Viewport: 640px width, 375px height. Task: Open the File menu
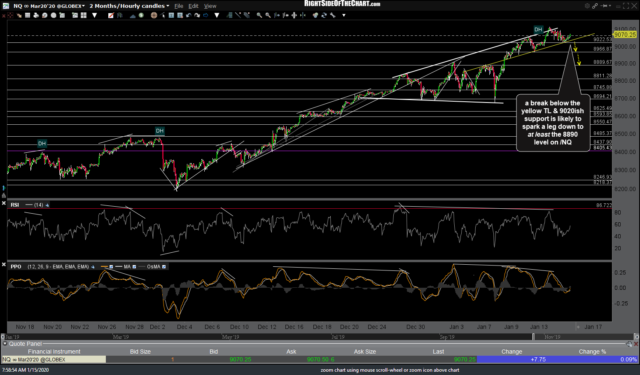(x=179, y=6)
